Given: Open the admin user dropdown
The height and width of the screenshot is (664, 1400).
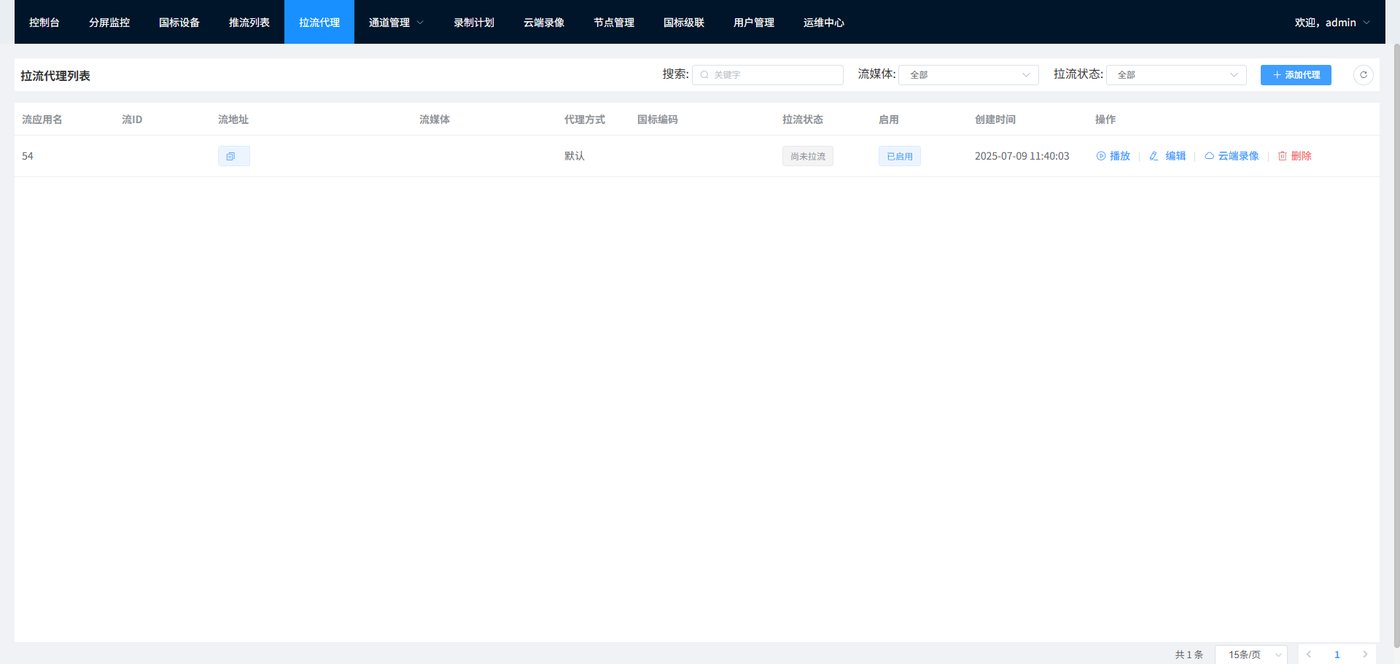Looking at the screenshot, I should [x=1332, y=22].
